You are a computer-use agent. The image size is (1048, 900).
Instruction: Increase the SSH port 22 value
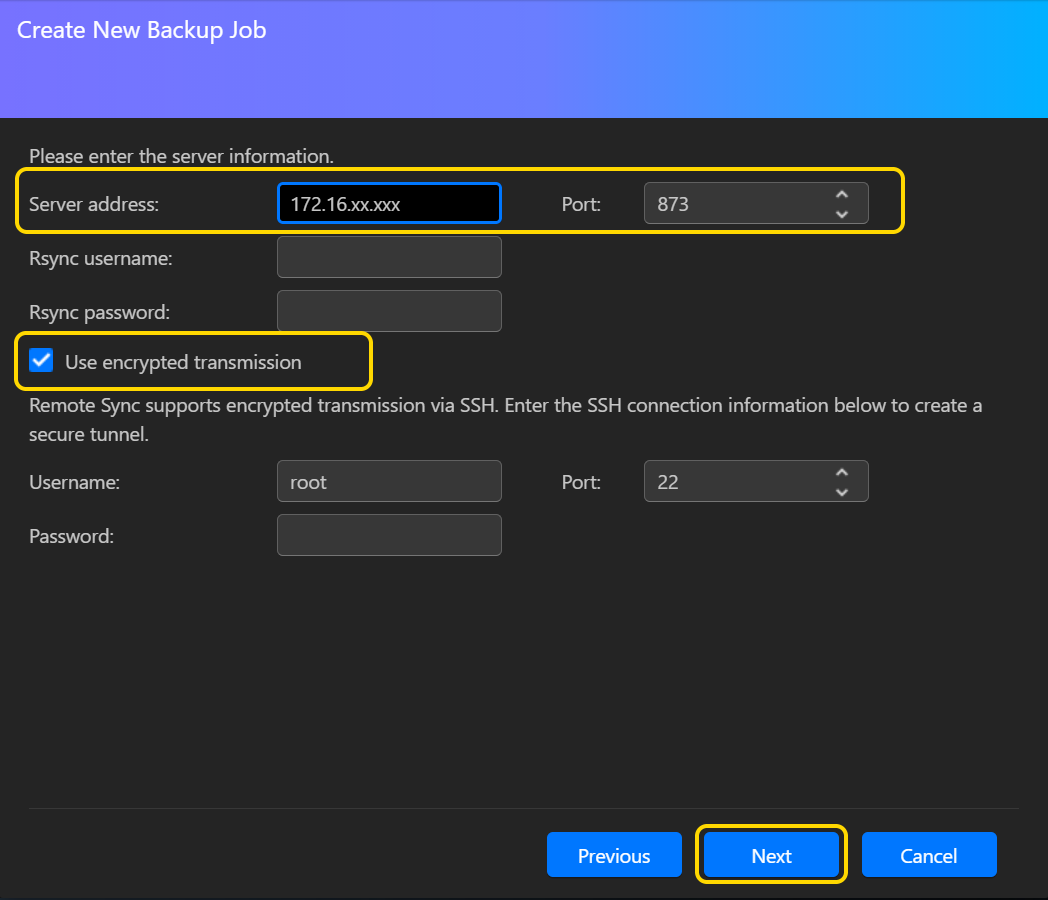click(841, 472)
